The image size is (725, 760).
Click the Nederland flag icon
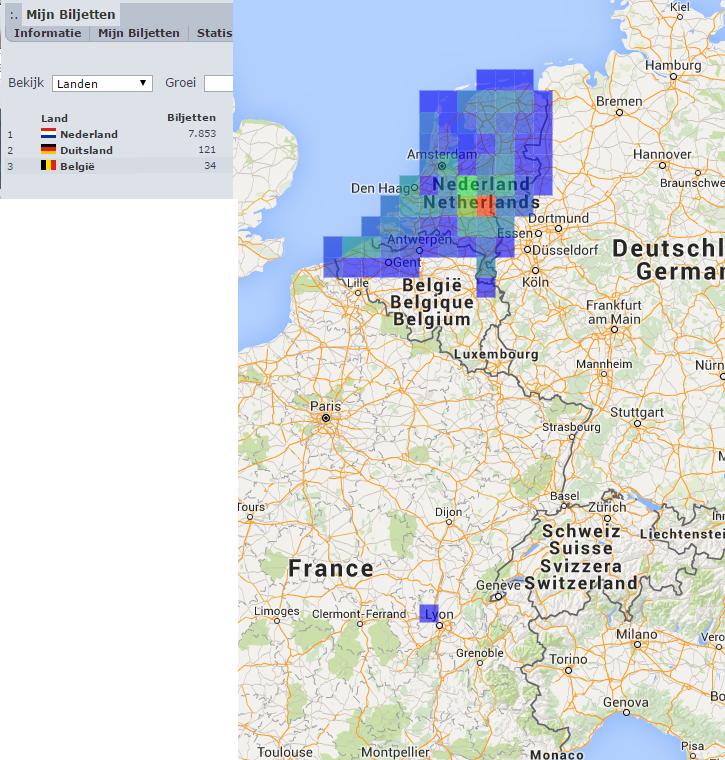(48, 133)
